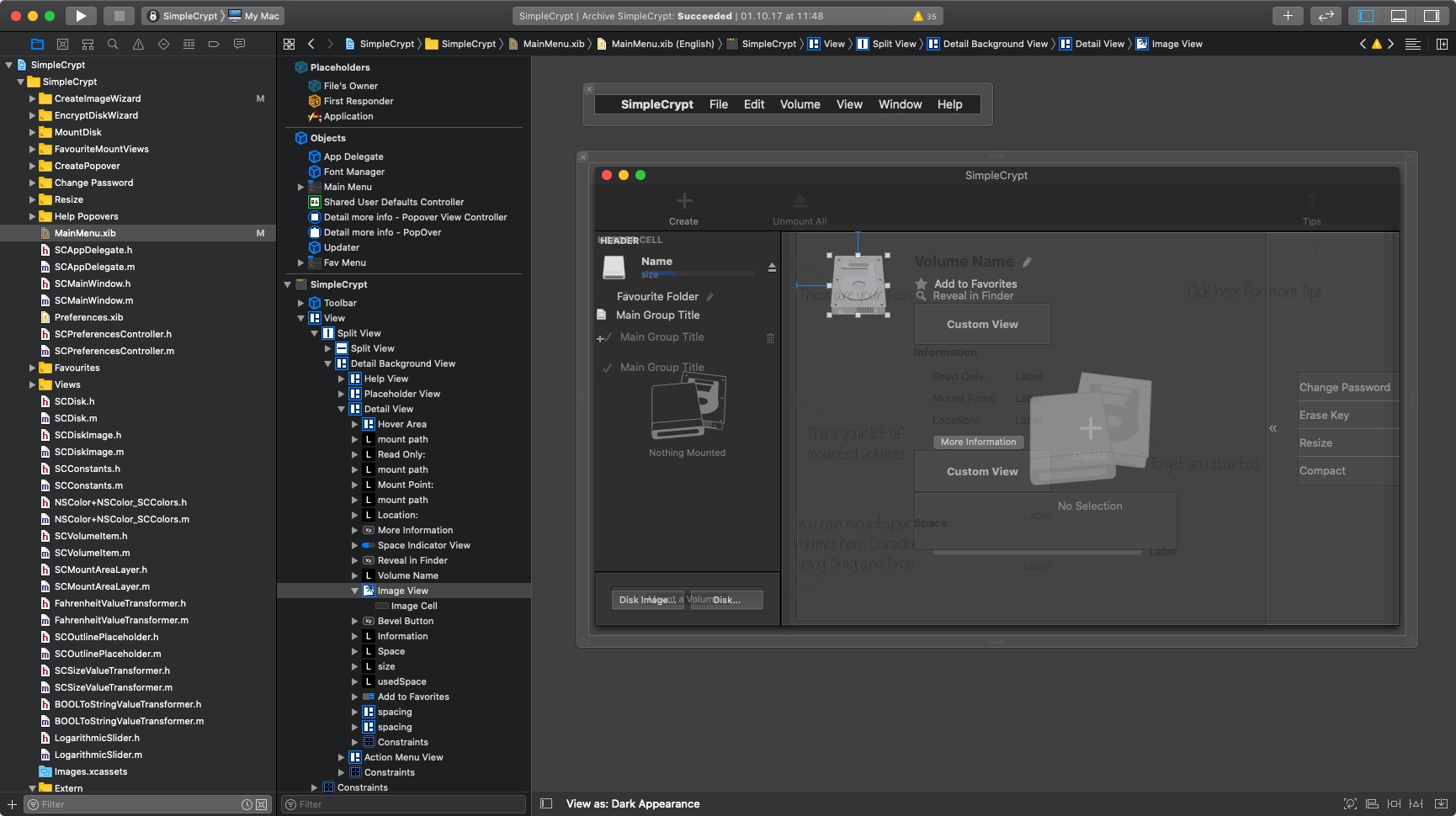Open Volume menu in canvas menu bar
Image resolution: width=1456 pixels, height=816 pixels.
pyautogui.click(x=800, y=104)
